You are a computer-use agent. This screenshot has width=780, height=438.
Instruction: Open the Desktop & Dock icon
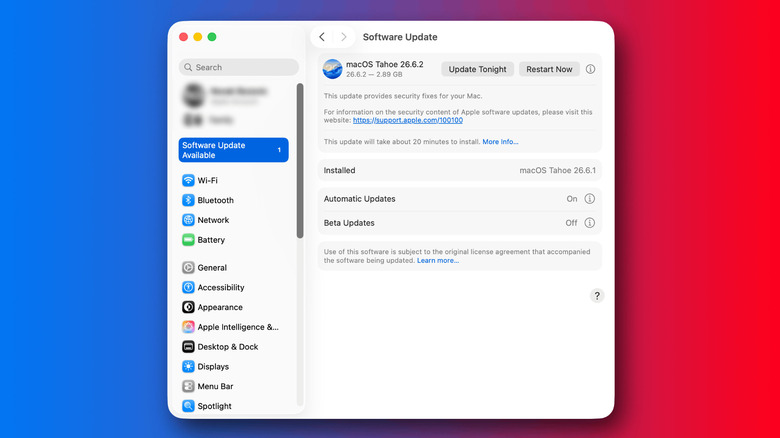188,347
